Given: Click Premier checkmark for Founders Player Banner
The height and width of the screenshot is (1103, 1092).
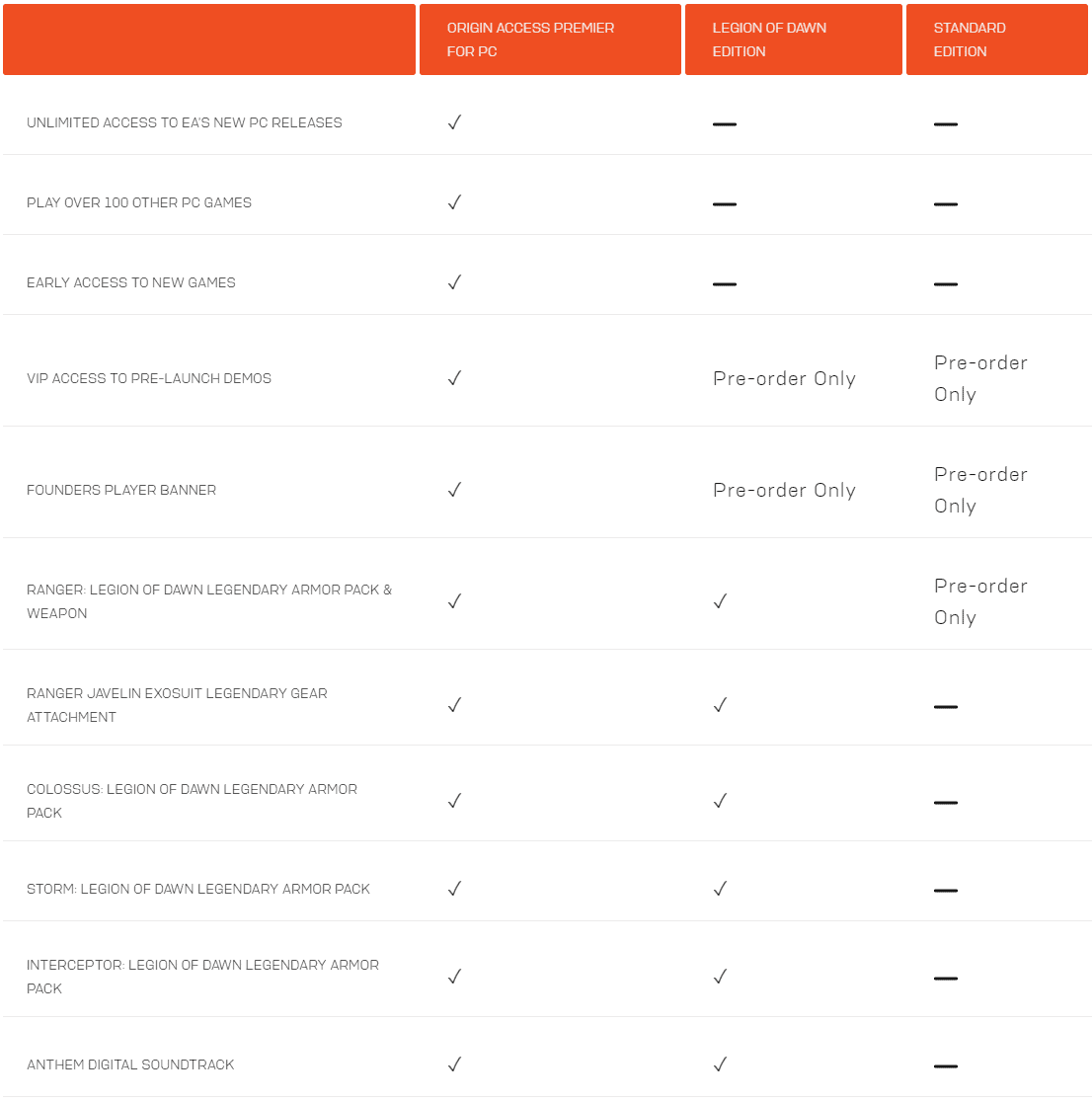Looking at the screenshot, I should click(x=454, y=490).
